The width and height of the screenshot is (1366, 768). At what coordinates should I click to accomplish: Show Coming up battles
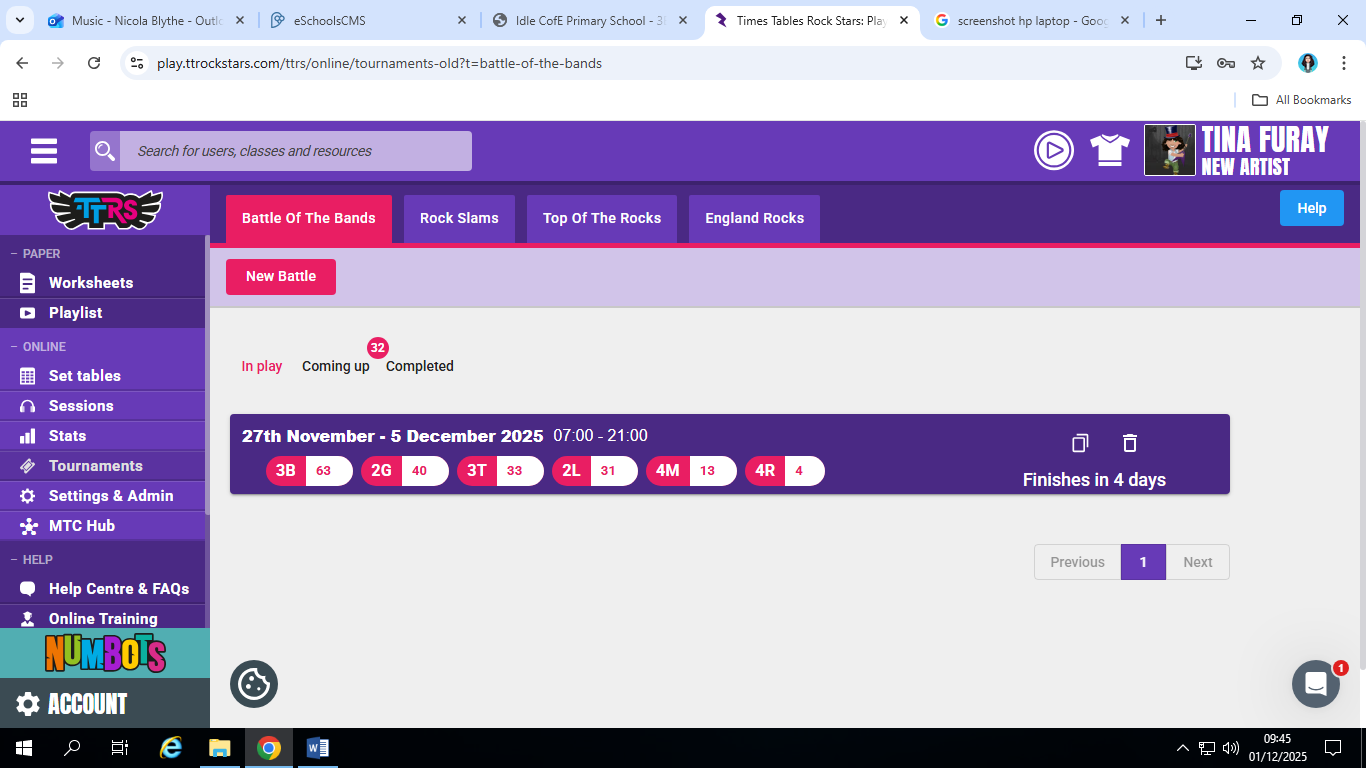pyautogui.click(x=335, y=366)
